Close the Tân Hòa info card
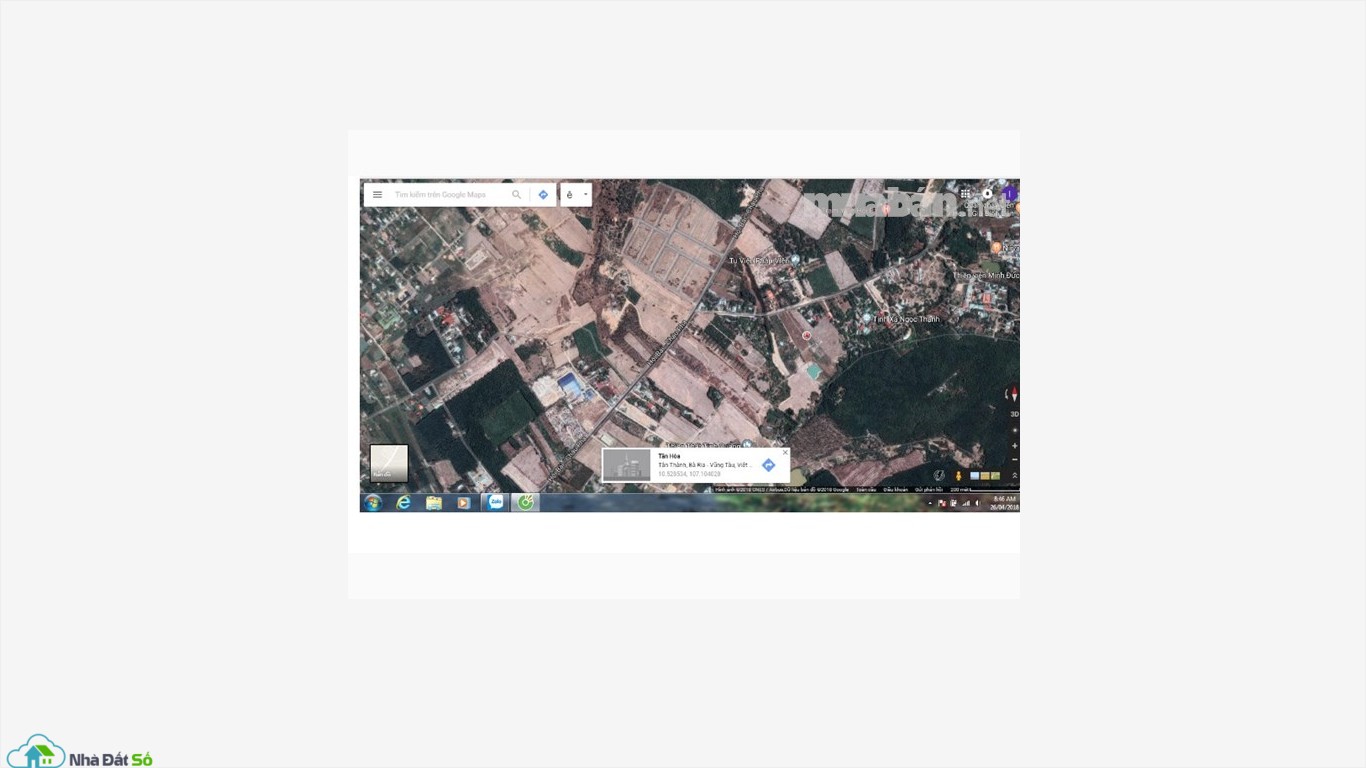The width and height of the screenshot is (1366, 768). coord(785,453)
